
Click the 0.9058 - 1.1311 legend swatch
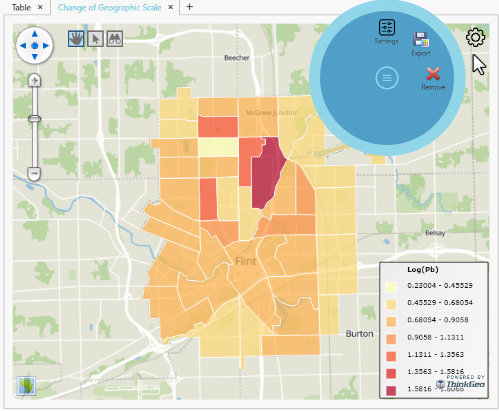point(391,339)
